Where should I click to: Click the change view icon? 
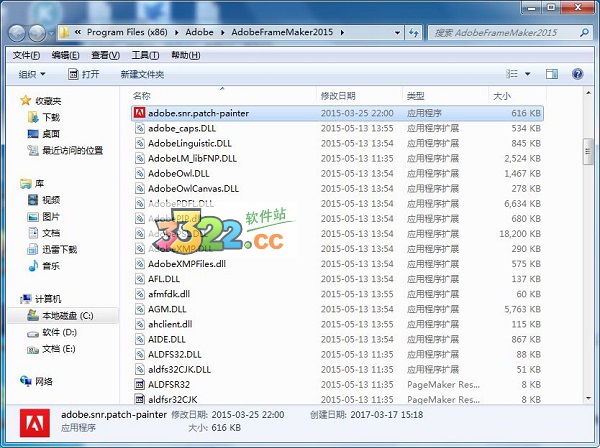coord(512,74)
